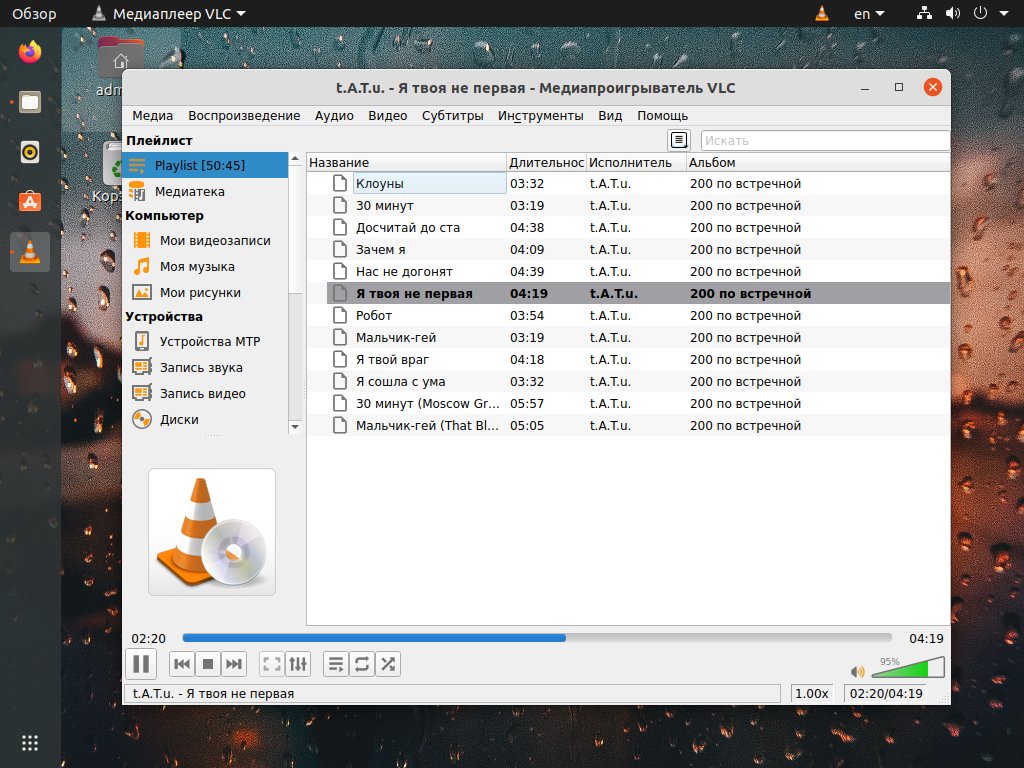
Task: Open Firefox from the dock
Action: (x=30, y=52)
